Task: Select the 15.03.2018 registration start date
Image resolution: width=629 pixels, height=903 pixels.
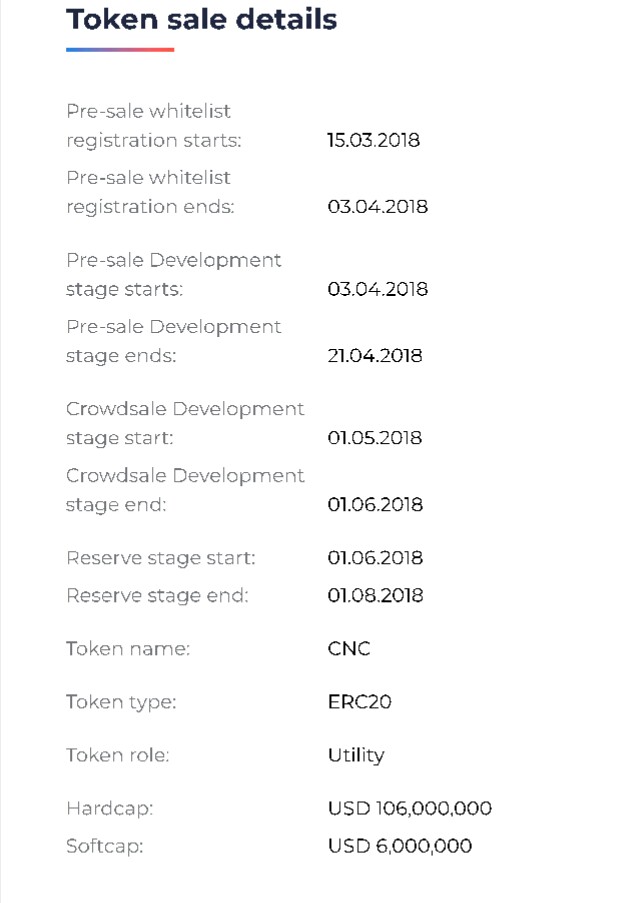Action: 373,140
